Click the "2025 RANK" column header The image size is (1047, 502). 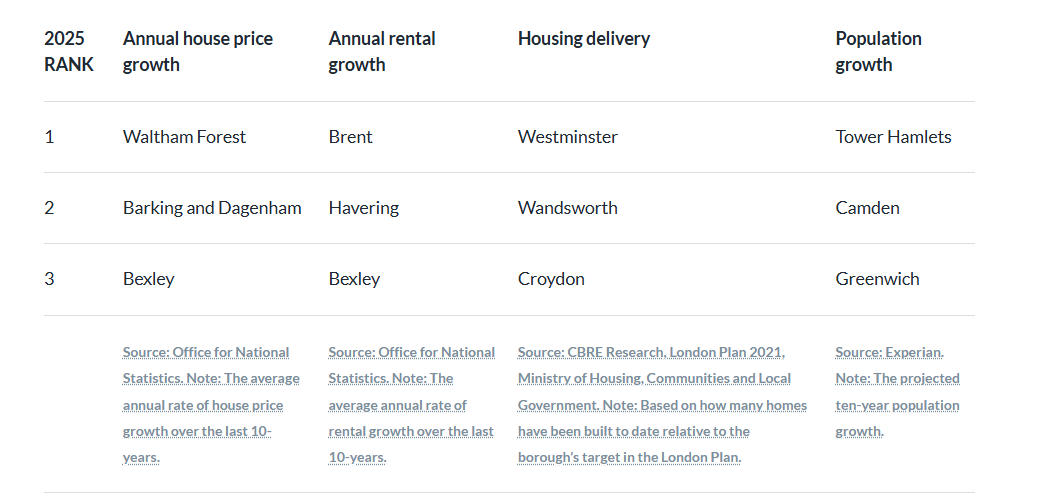point(69,51)
